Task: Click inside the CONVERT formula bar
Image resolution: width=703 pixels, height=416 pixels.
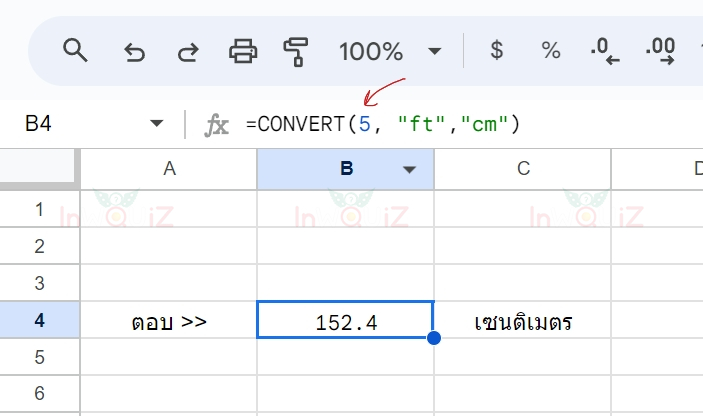Action: click(450, 124)
